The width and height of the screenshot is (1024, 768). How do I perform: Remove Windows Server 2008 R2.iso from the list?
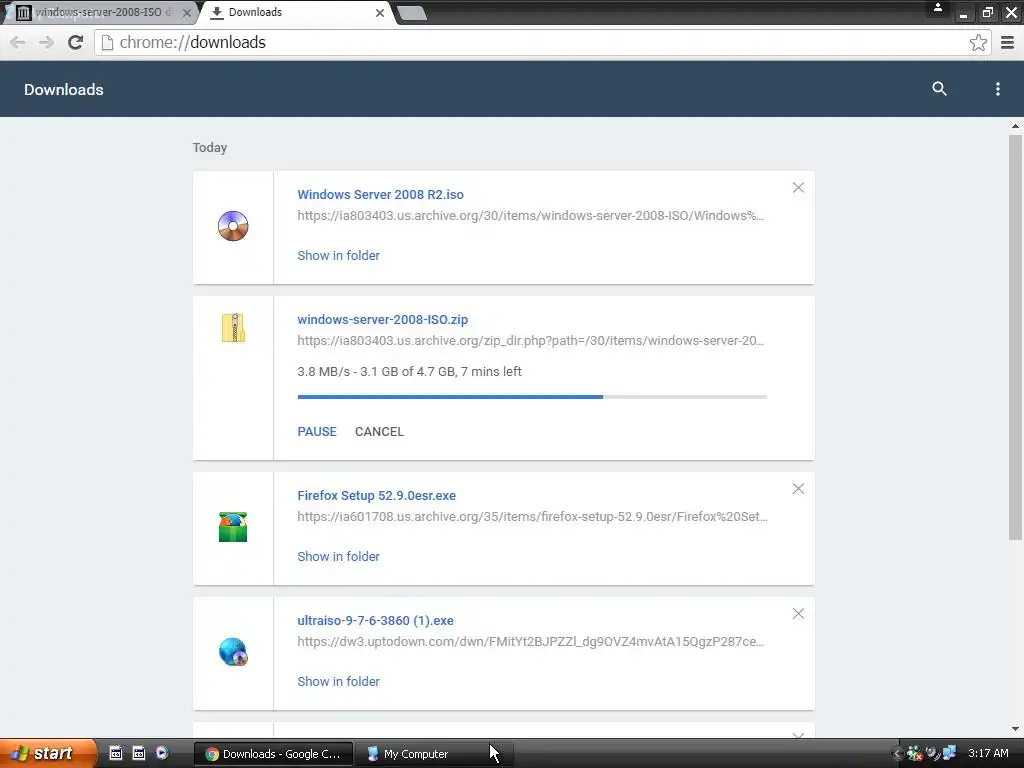[x=798, y=188]
